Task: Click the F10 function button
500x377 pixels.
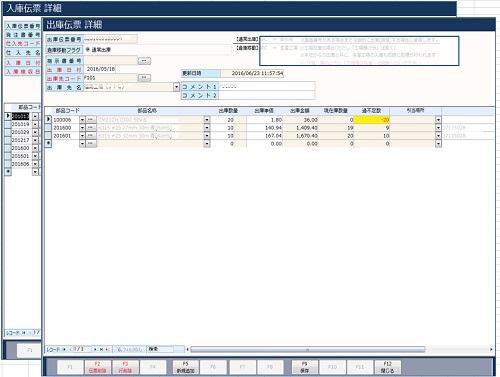Action: pos(332,367)
